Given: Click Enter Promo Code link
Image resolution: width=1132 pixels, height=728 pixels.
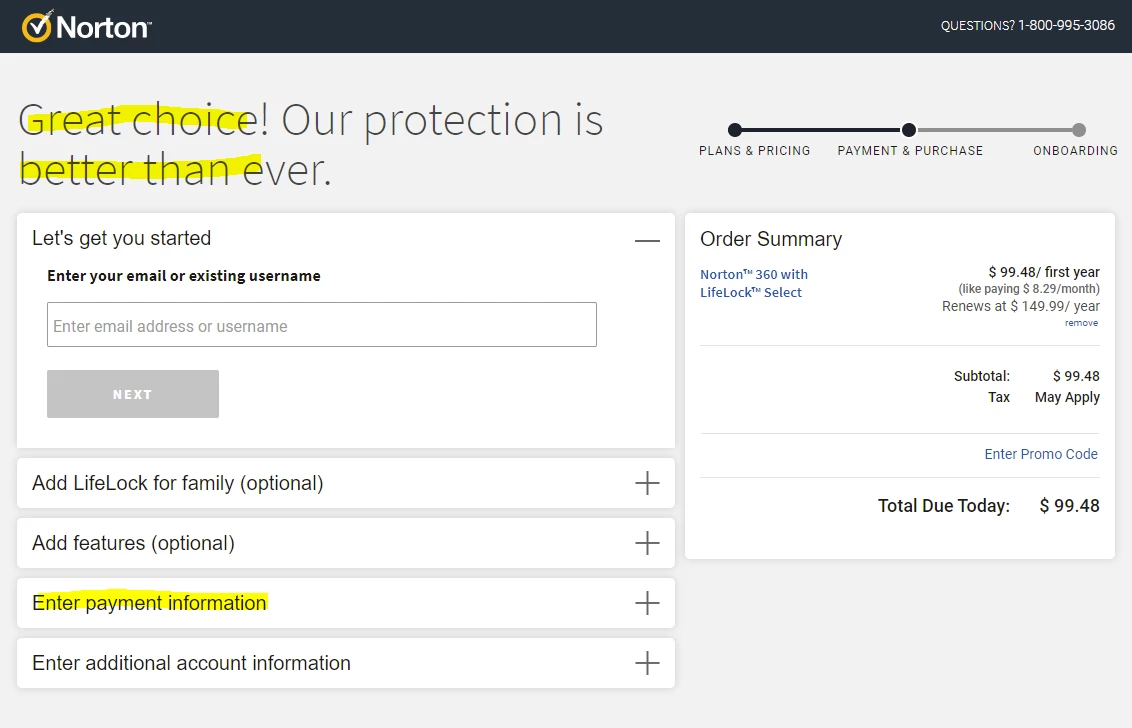Looking at the screenshot, I should point(1041,454).
